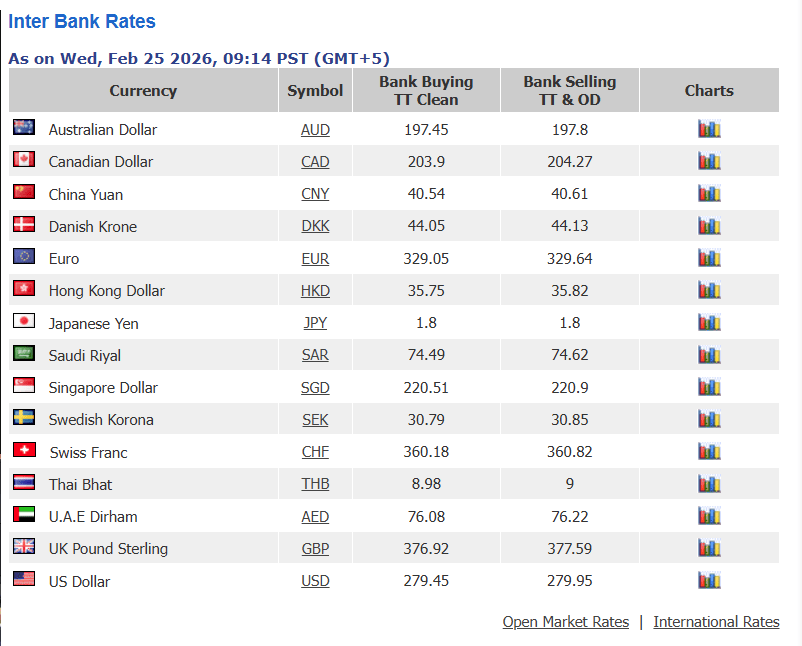This screenshot has height=646, width=802.
Task: Click the Inter Bank Rates heading
Action: pos(82,21)
